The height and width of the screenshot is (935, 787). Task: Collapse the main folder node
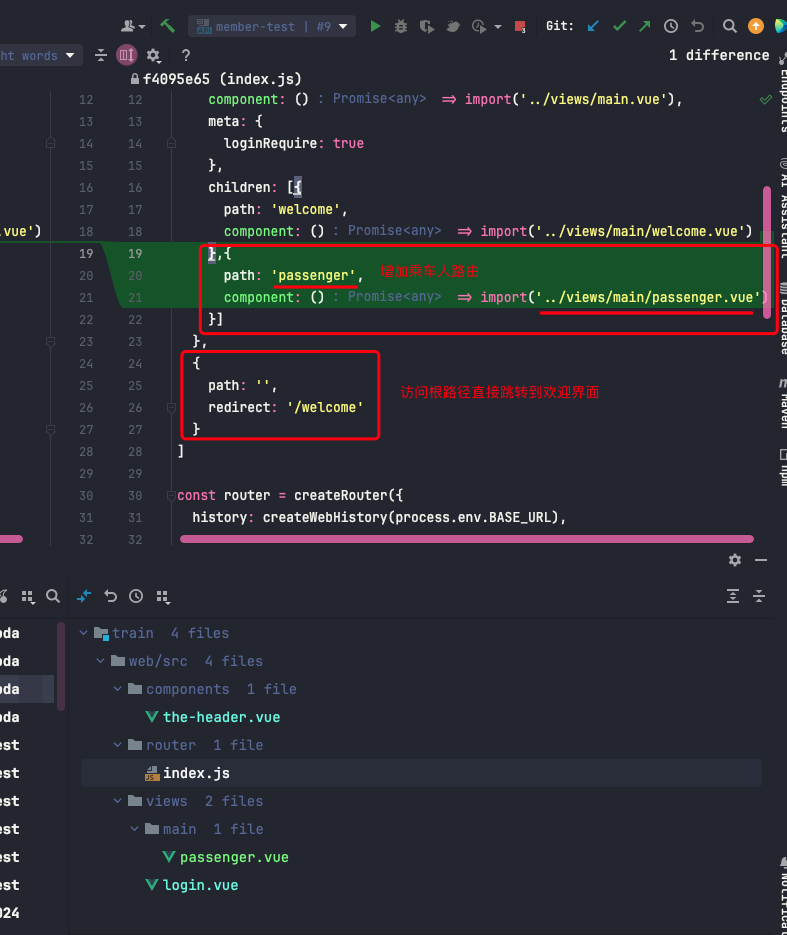[135, 829]
